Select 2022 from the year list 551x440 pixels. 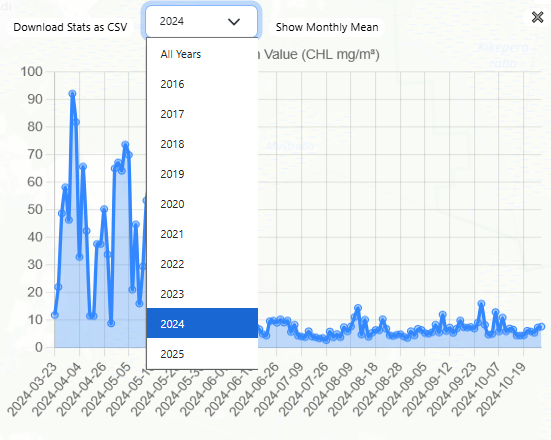(x=202, y=264)
